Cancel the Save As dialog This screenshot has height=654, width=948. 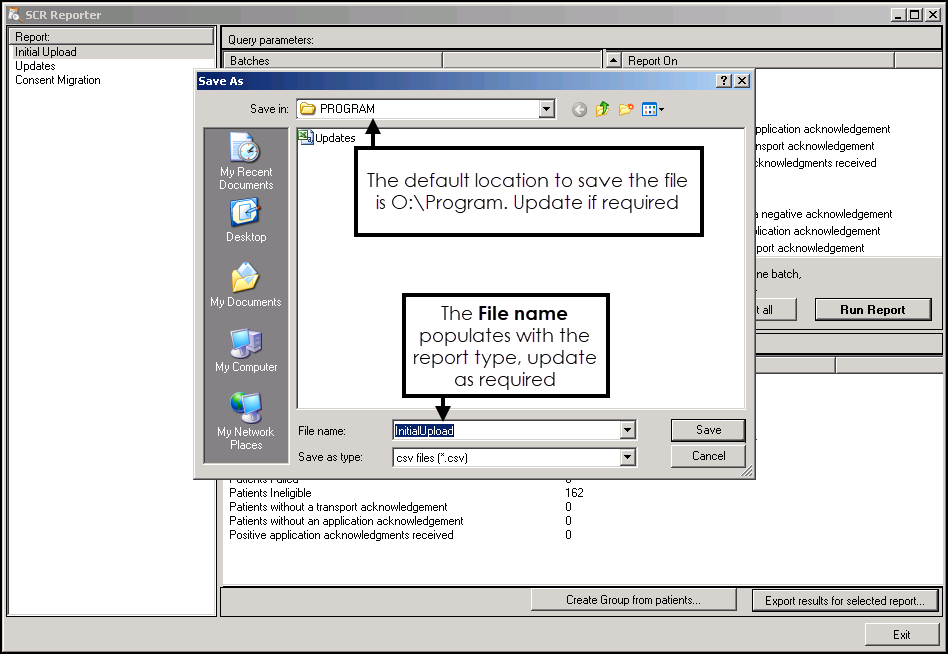(708, 456)
